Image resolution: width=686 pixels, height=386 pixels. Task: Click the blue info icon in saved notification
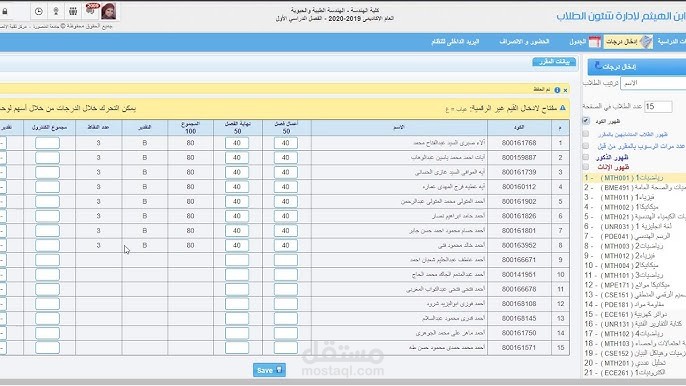pos(557,90)
